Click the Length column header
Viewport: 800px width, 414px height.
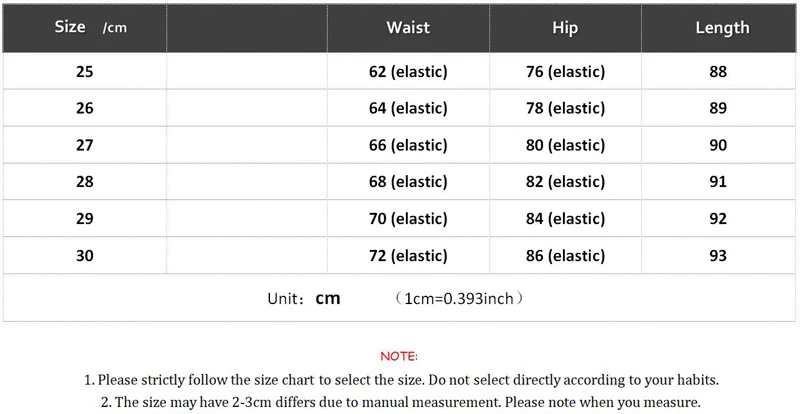(x=722, y=27)
